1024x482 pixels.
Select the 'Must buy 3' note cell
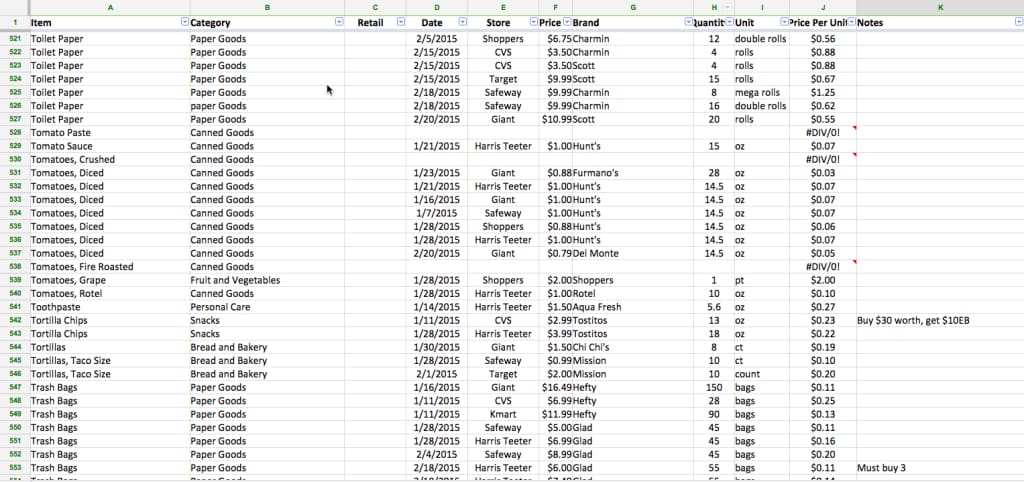tap(940, 468)
